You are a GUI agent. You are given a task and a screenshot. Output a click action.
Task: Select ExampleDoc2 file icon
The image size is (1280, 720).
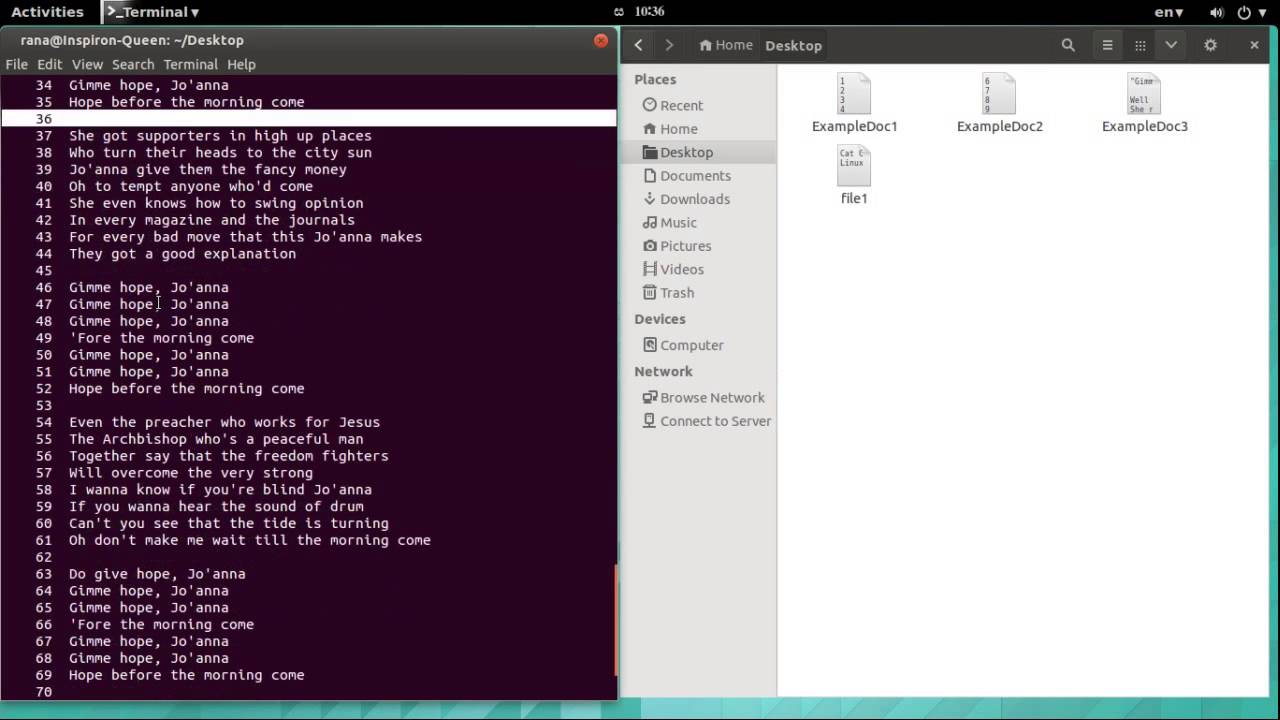coord(1000,94)
